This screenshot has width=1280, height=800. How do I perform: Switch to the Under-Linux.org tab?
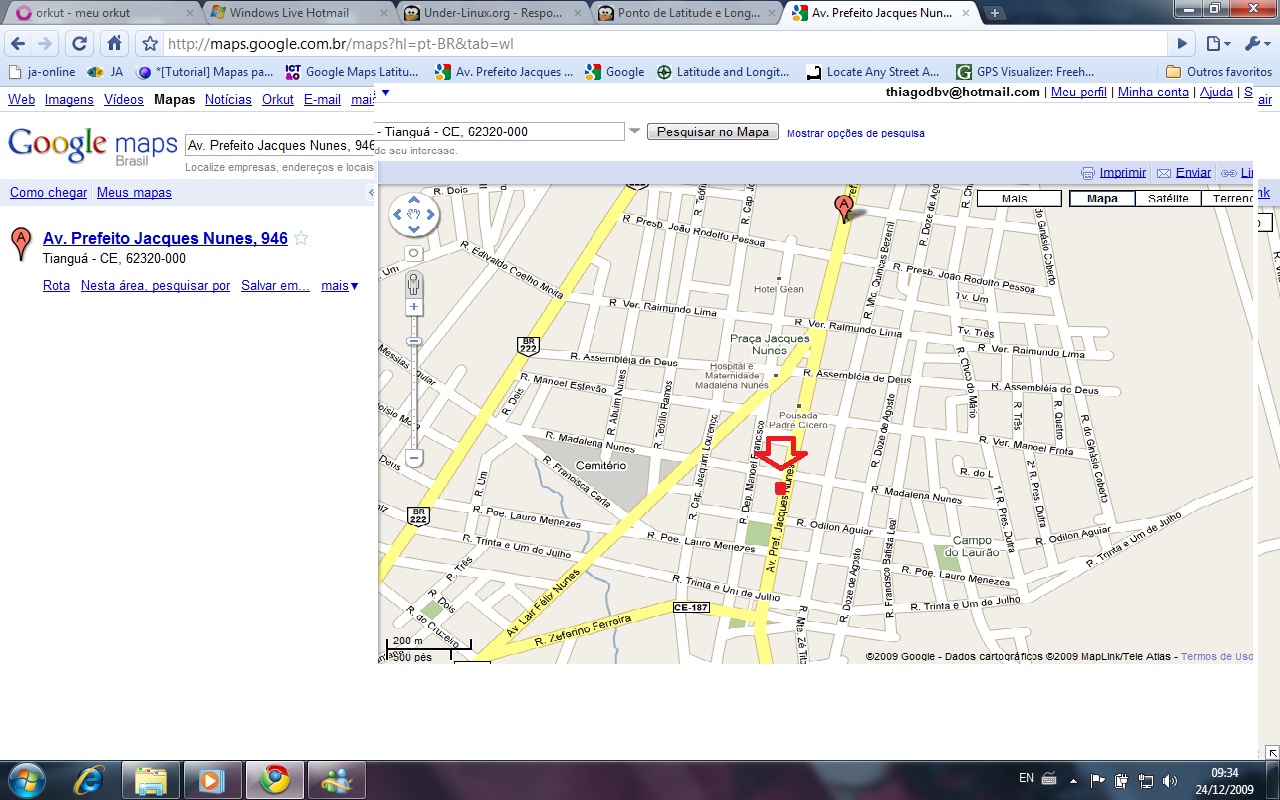[x=492, y=13]
